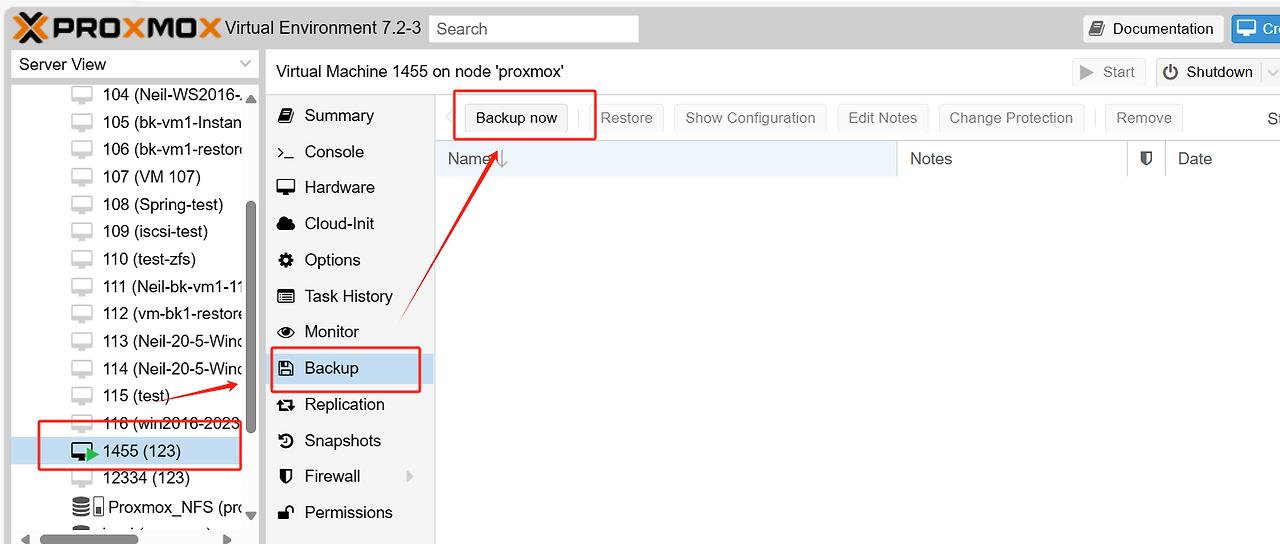The image size is (1280, 544).
Task: Select the Backup tab
Action: (x=350, y=368)
